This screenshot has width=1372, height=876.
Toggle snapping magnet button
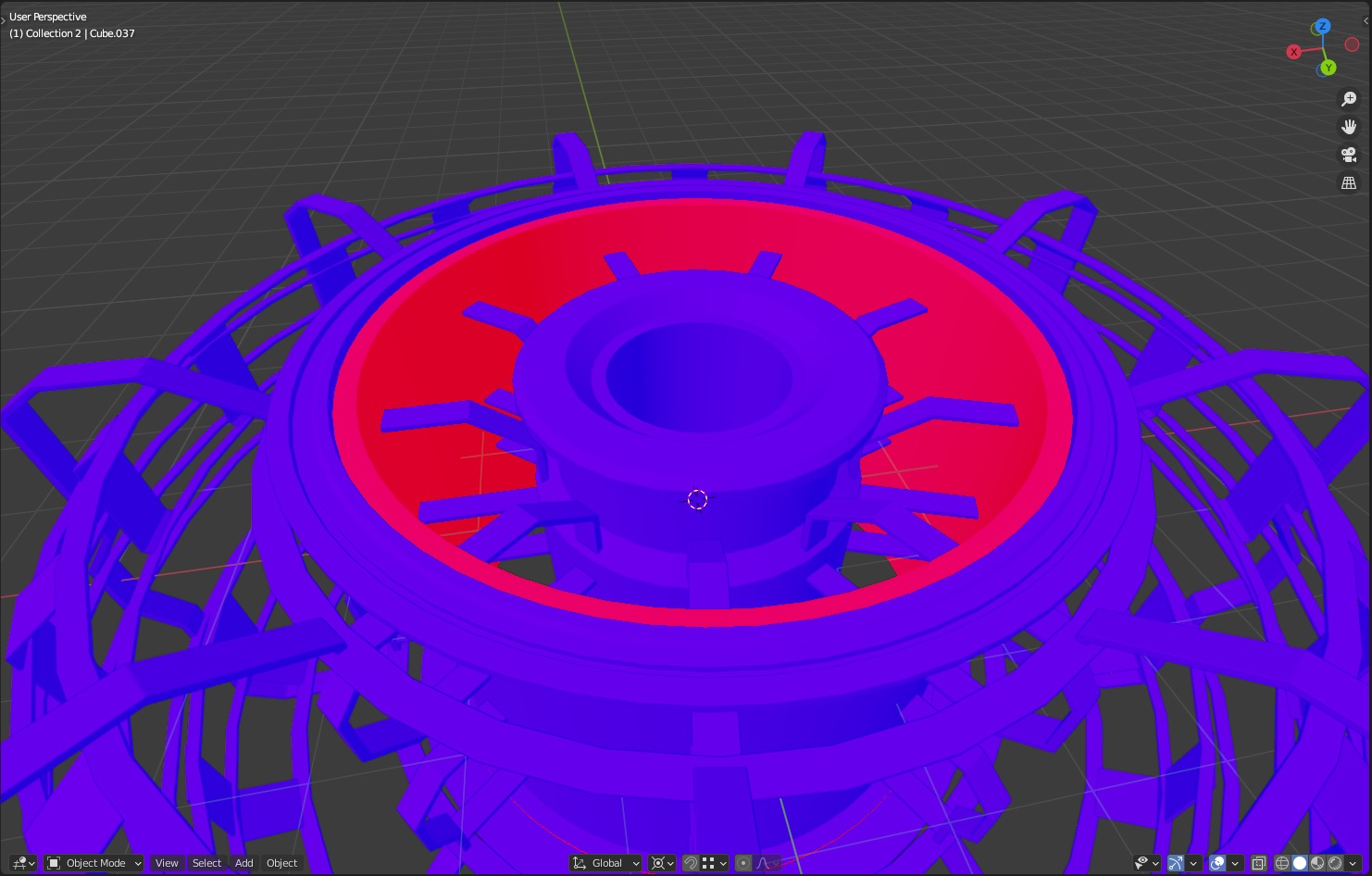pyautogui.click(x=690, y=863)
